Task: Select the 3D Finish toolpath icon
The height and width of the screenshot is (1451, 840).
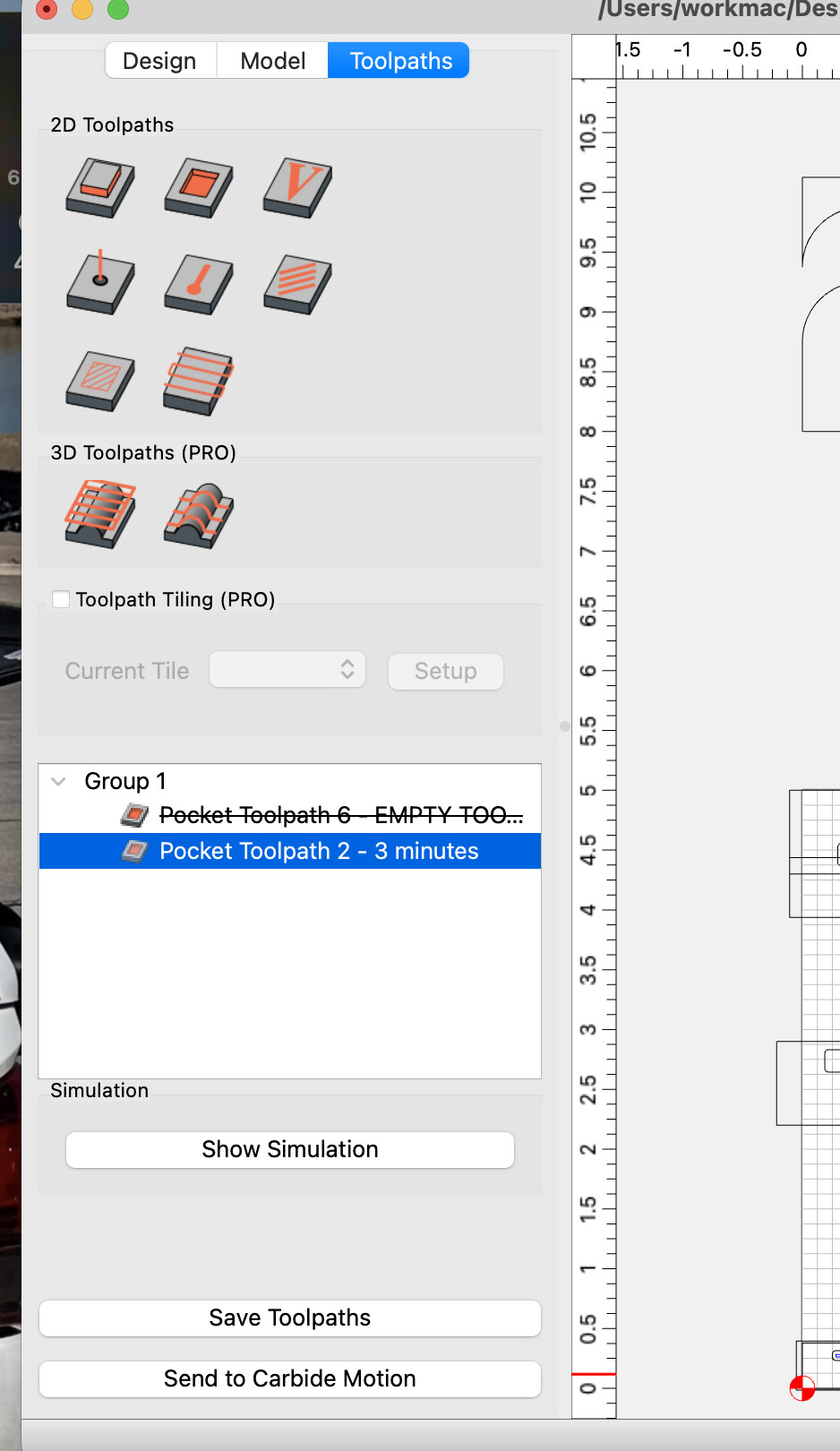Action: (199, 515)
